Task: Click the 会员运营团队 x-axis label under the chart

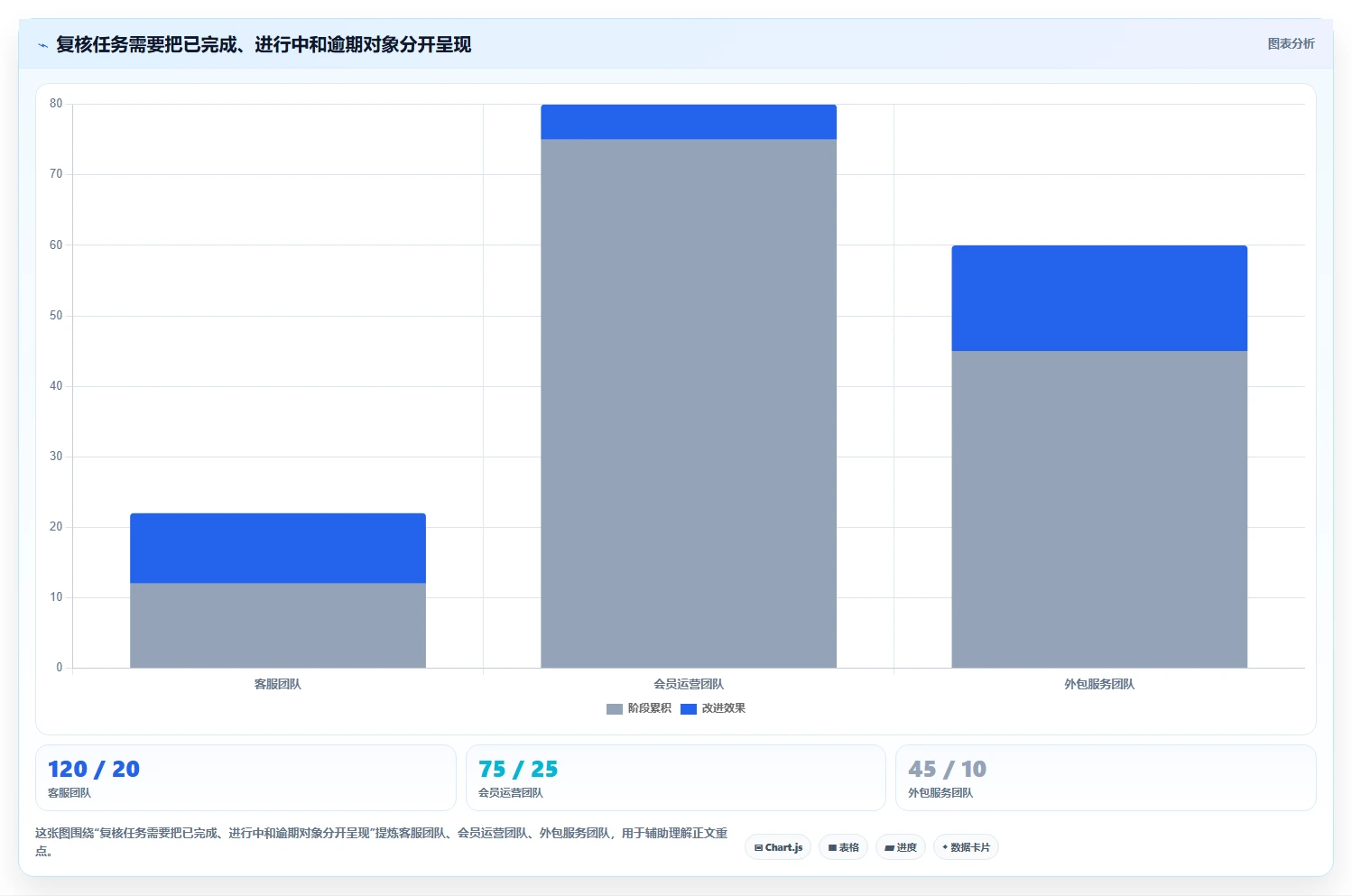Action: coord(689,684)
